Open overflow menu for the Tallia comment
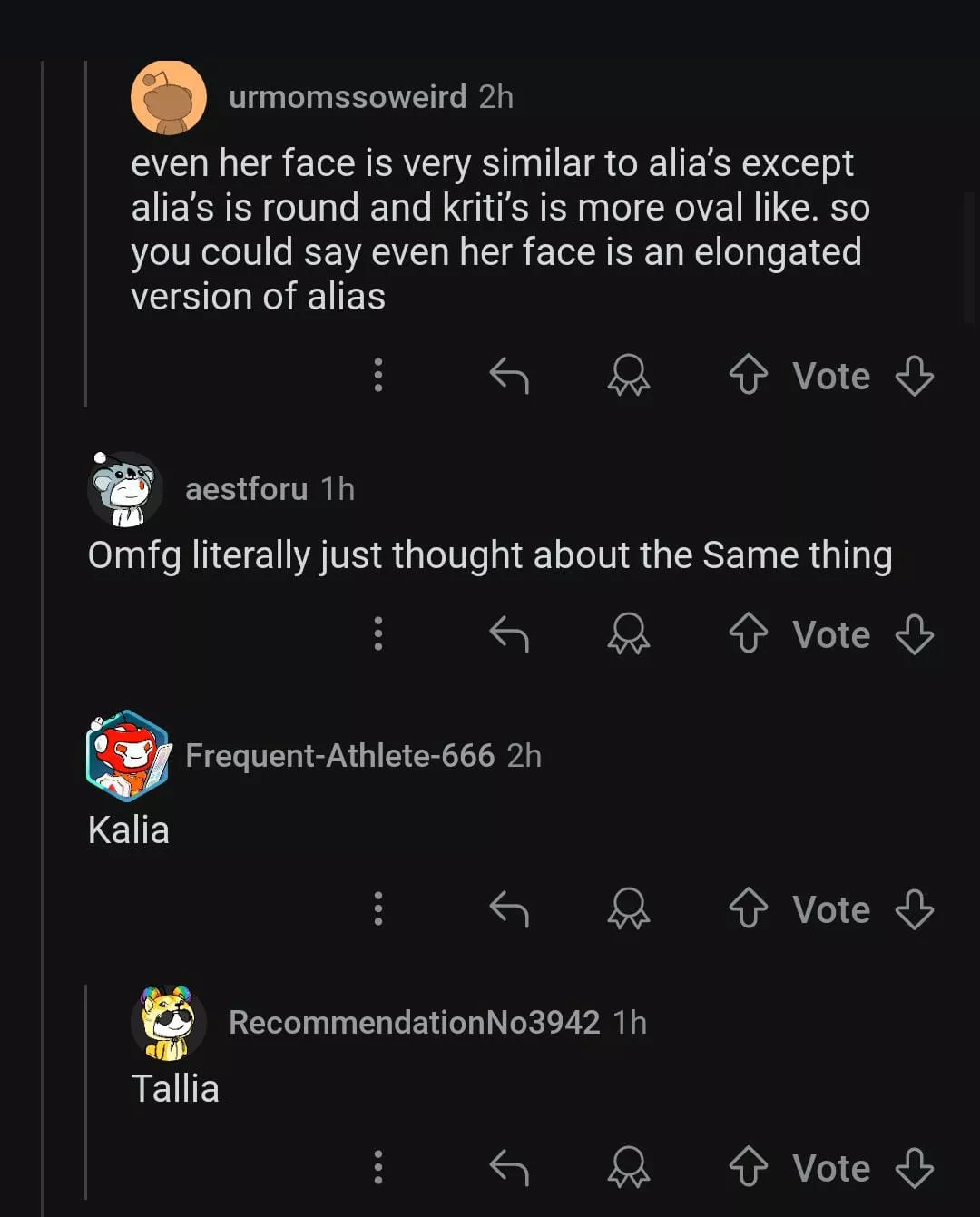980x1217 pixels. 378,1167
